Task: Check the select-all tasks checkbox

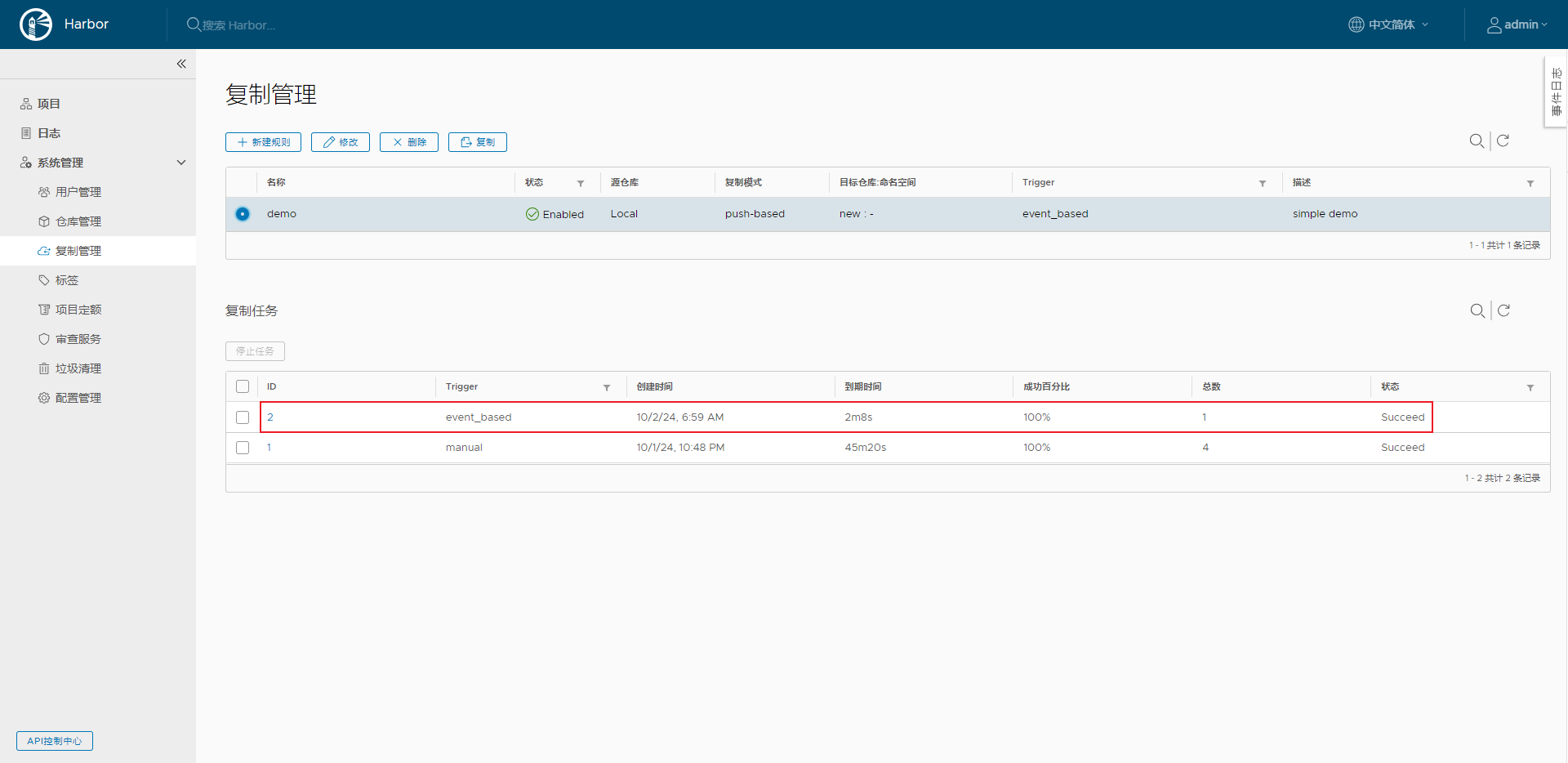Action: click(x=243, y=386)
